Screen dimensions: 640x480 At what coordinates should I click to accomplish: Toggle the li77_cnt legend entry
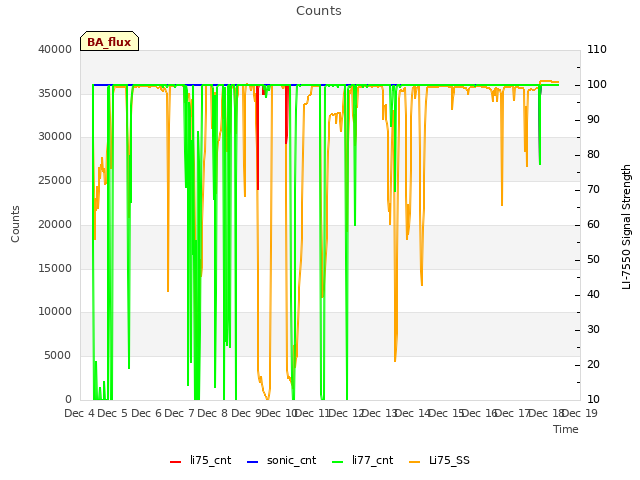coord(363,460)
